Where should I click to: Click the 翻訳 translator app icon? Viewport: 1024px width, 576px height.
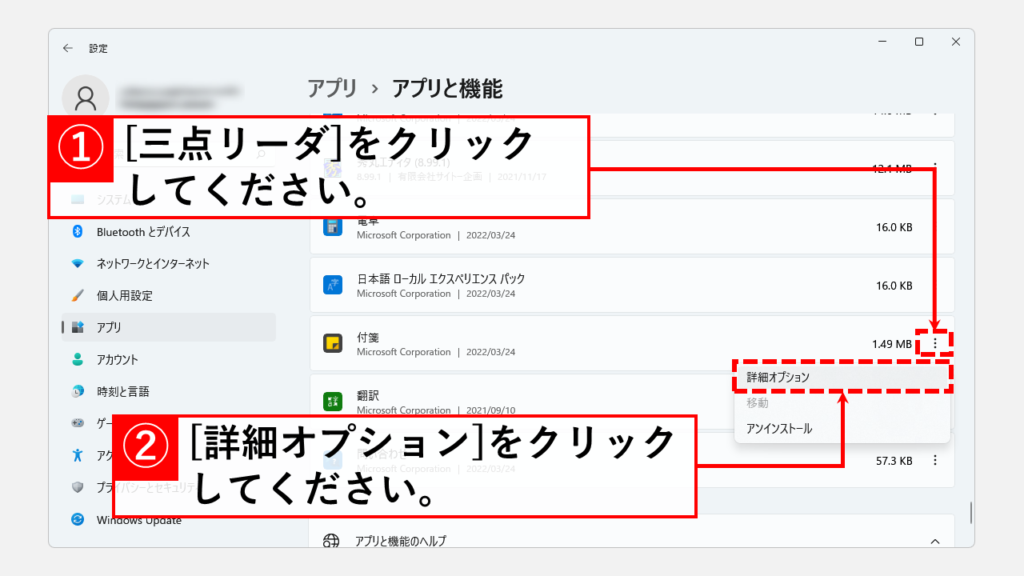click(x=333, y=402)
